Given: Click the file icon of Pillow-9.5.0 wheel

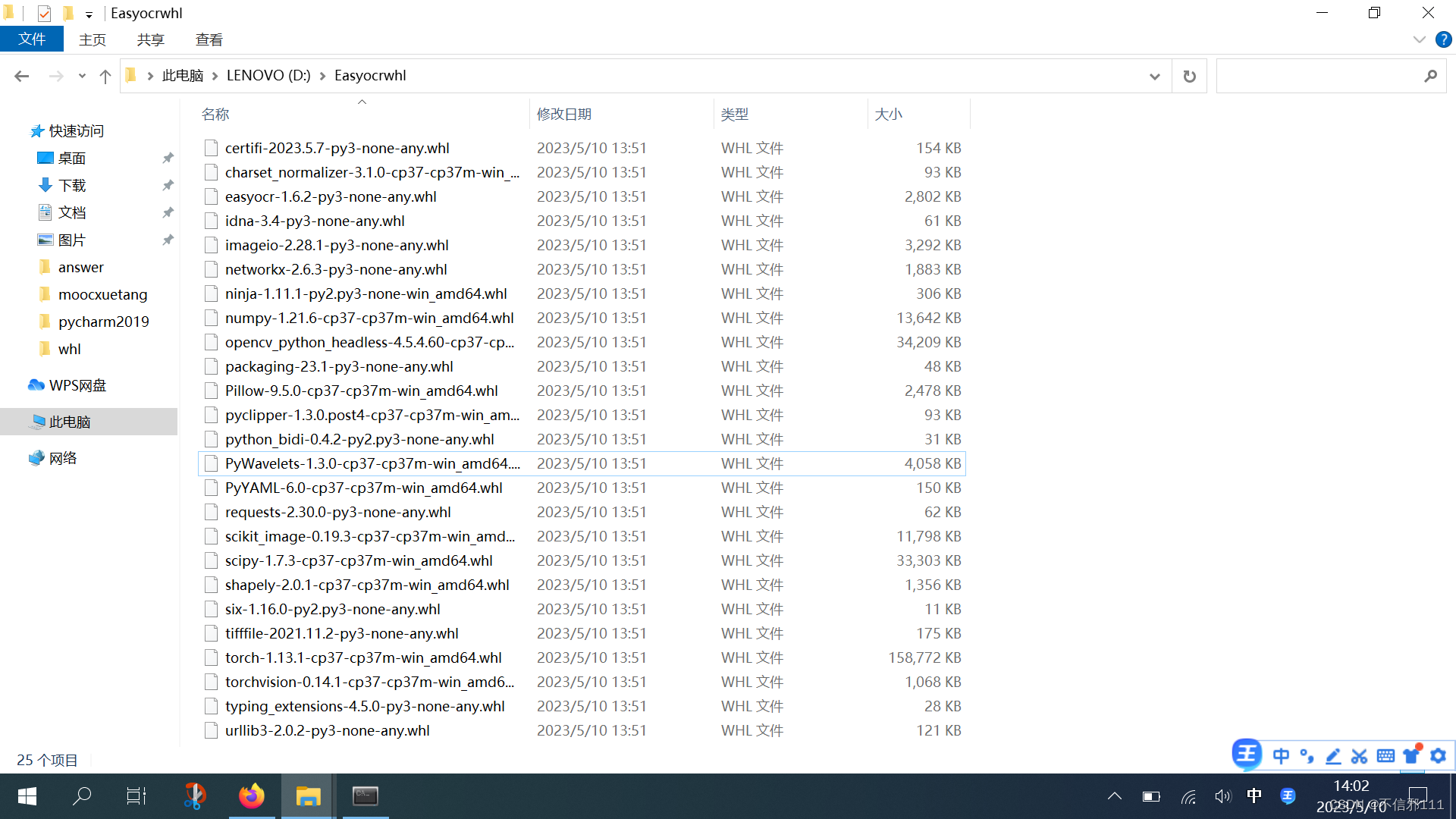Looking at the screenshot, I should click(x=211, y=391).
